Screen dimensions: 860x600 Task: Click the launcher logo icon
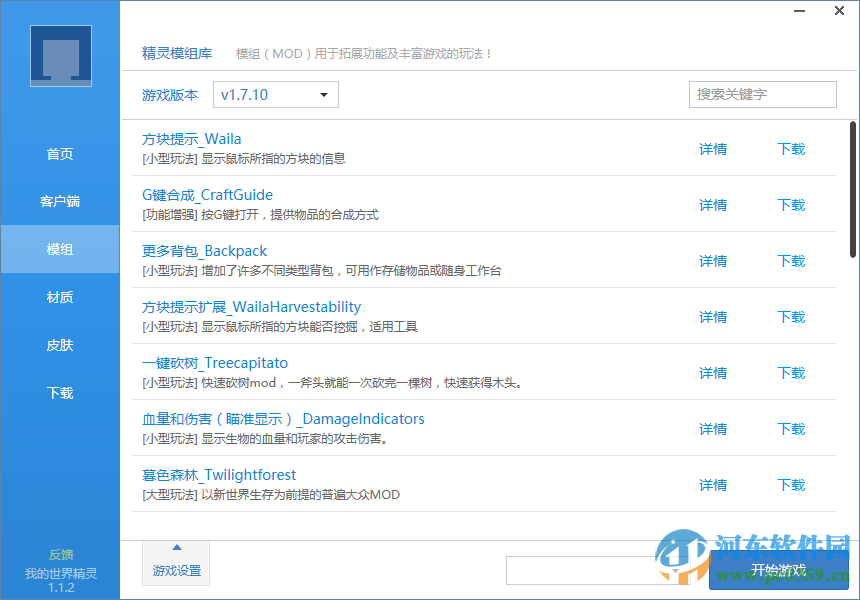pos(60,55)
